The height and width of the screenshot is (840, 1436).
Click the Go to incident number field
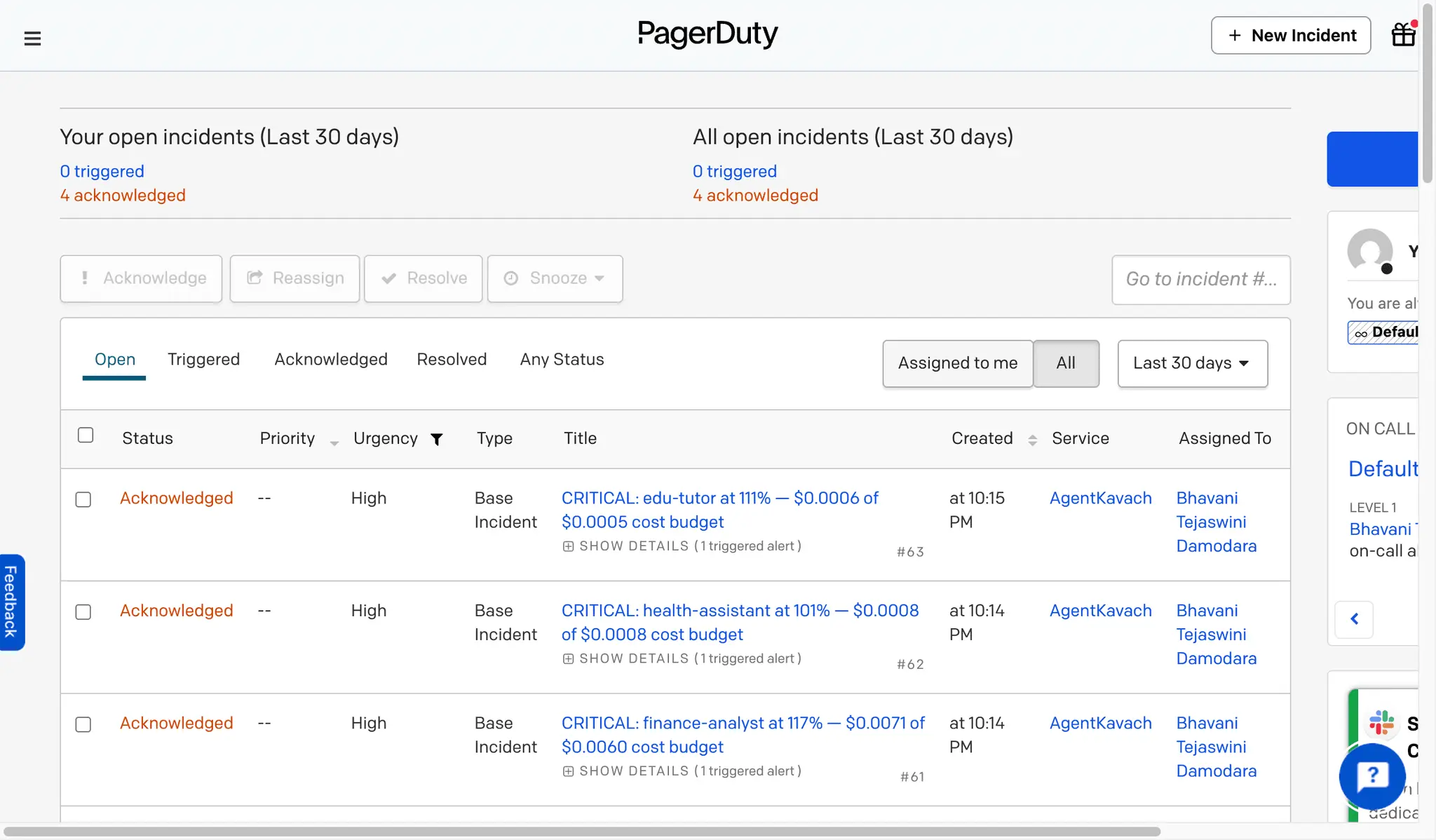[1201, 279]
